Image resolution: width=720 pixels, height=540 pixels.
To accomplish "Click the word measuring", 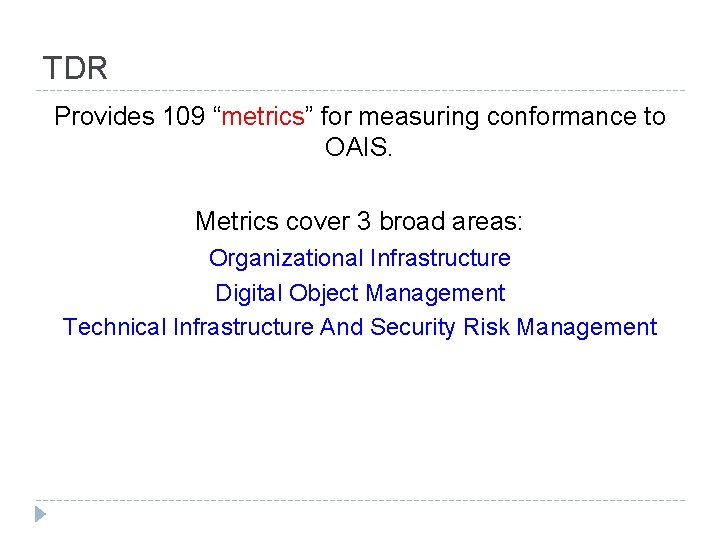I will pos(418,118).
